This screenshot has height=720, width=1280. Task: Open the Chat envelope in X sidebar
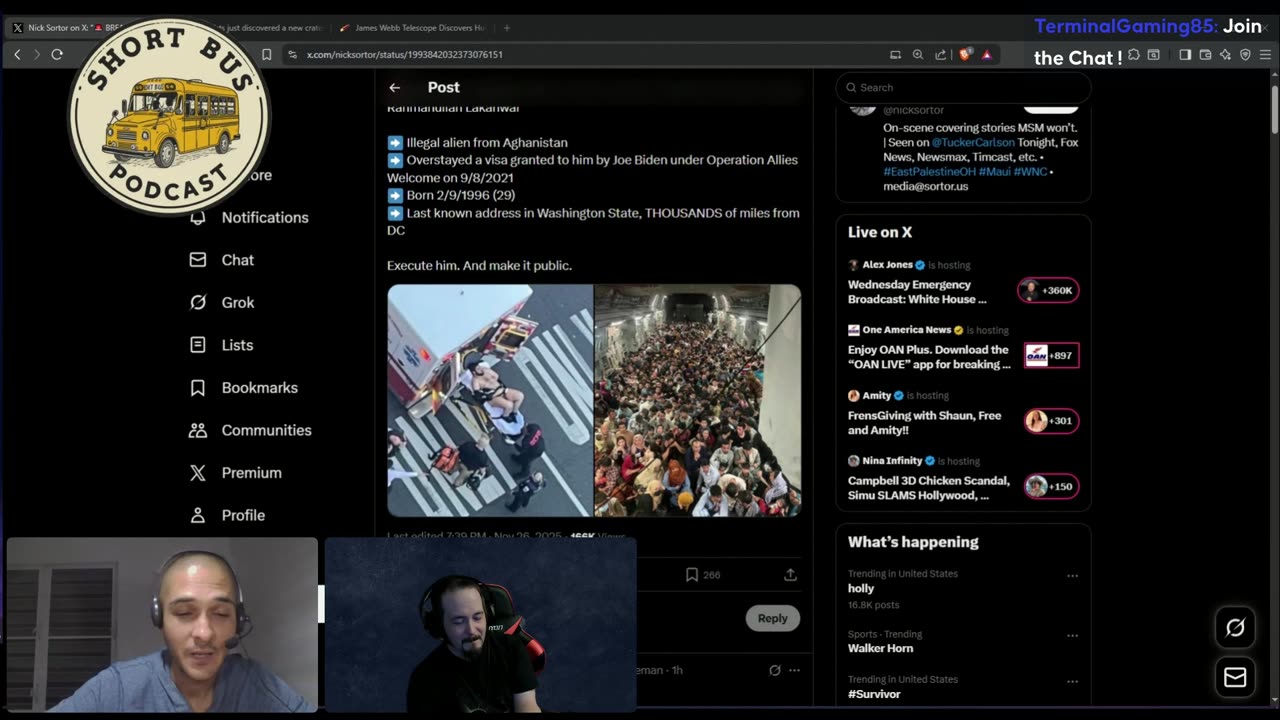tap(198, 260)
